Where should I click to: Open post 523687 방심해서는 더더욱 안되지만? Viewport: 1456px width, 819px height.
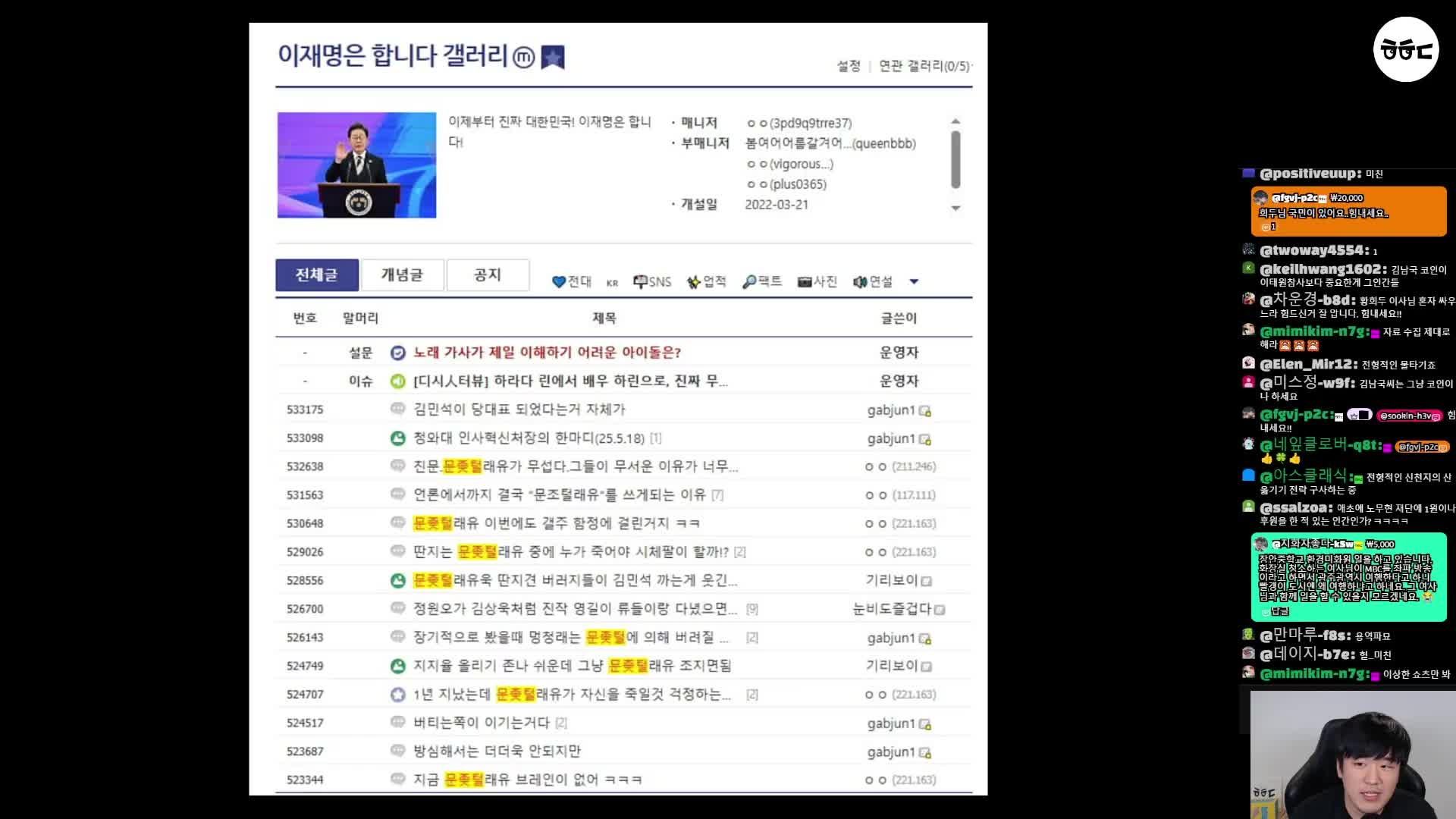click(497, 752)
